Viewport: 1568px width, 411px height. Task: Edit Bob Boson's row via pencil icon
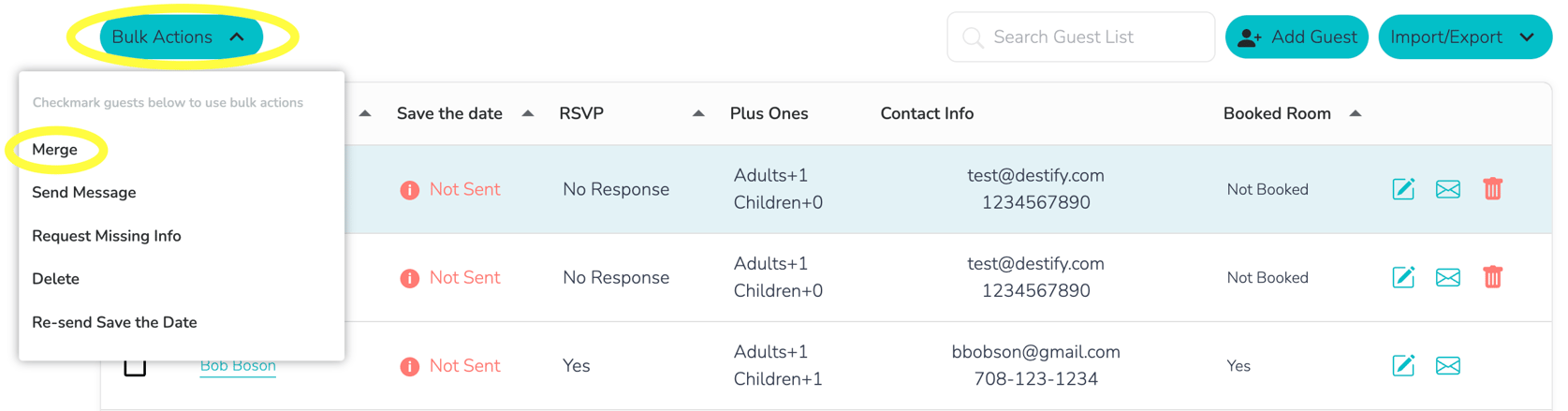tap(1402, 365)
